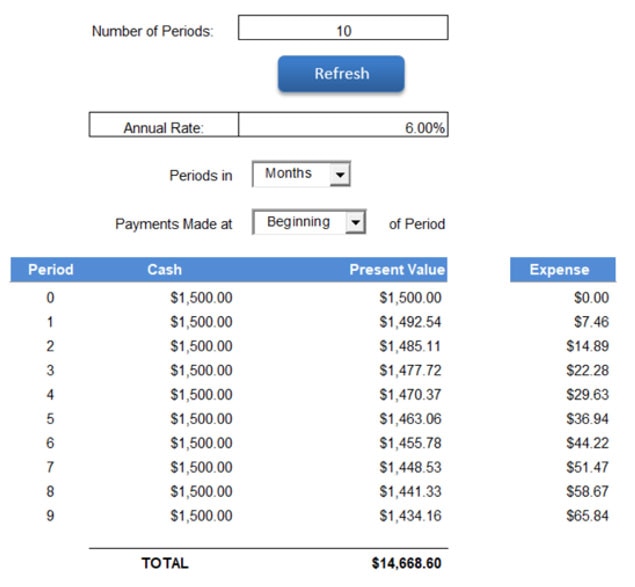This screenshot has width=635, height=587.
Task: Select the total present value $14,668.60
Action: tap(406, 563)
